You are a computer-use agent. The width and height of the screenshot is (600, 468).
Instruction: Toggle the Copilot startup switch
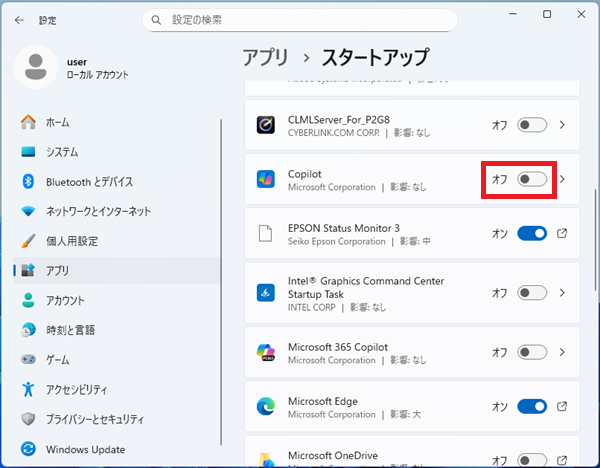pyautogui.click(x=532, y=179)
